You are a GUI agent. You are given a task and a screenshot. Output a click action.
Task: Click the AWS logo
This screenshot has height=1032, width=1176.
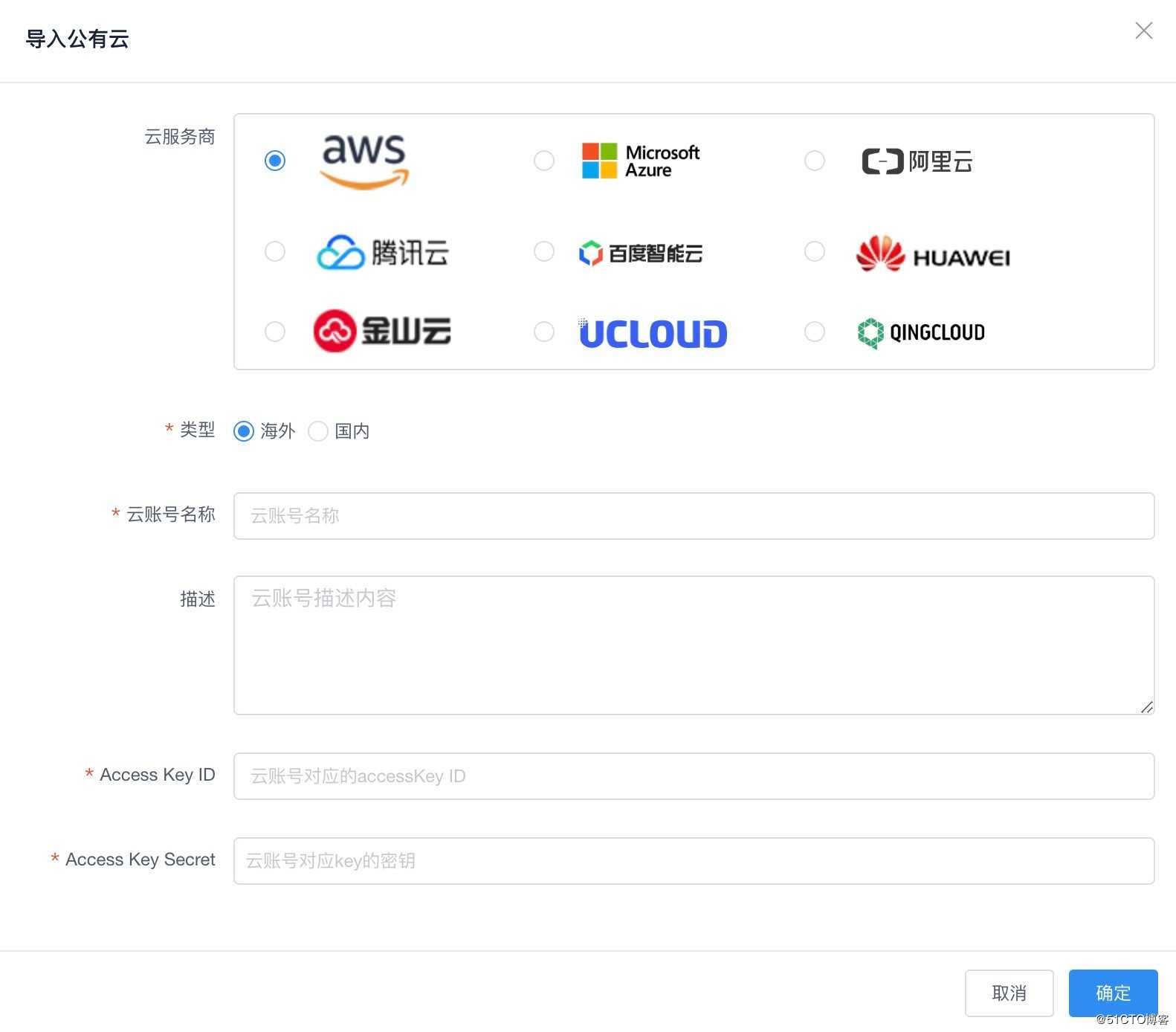tap(364, 161)
